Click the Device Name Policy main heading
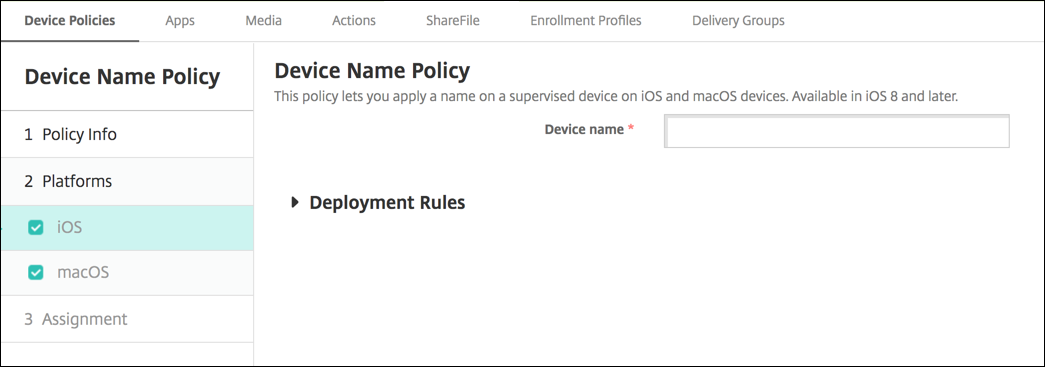Image resolution: width=1045 pixels, height=367 pixels. pyautogui.click(x=372, y=70)
